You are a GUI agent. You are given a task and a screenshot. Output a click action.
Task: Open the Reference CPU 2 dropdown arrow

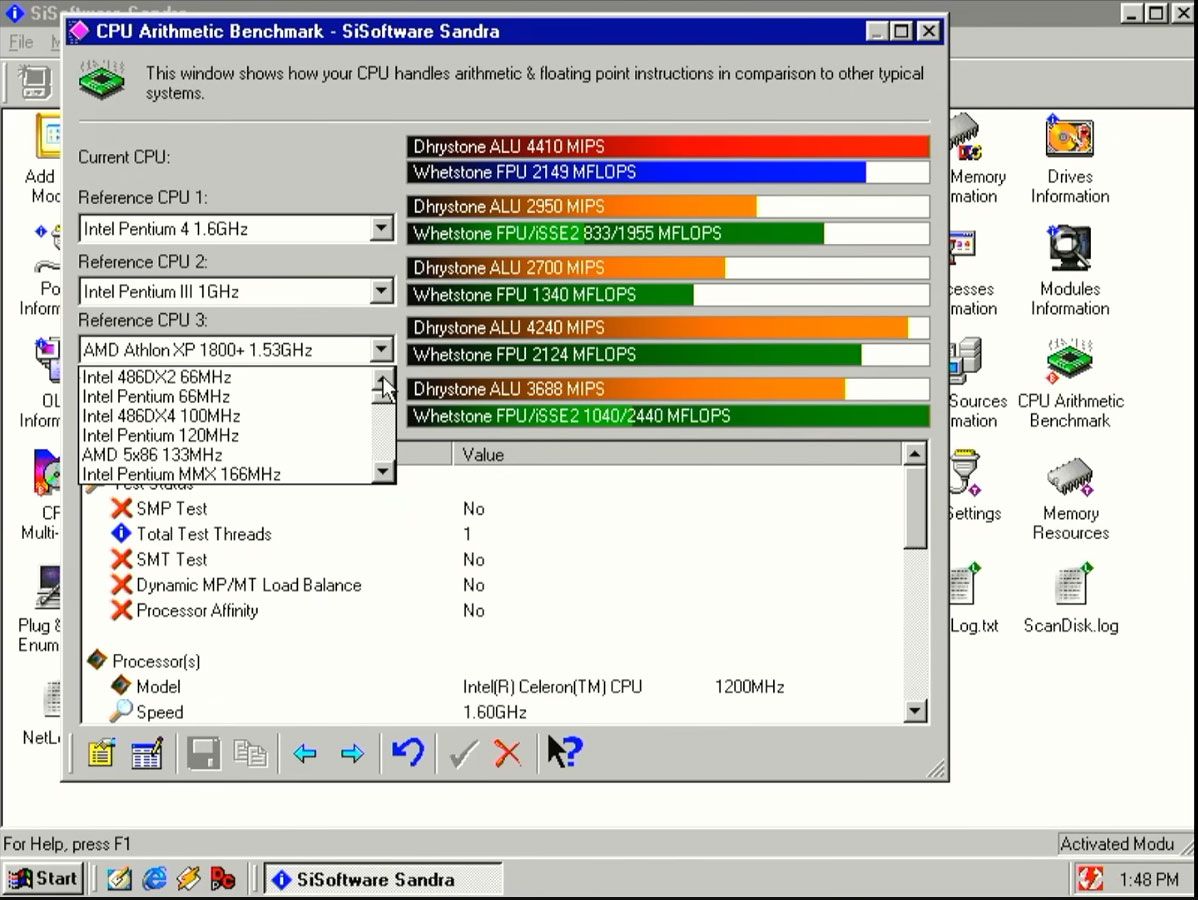(381, 291)
